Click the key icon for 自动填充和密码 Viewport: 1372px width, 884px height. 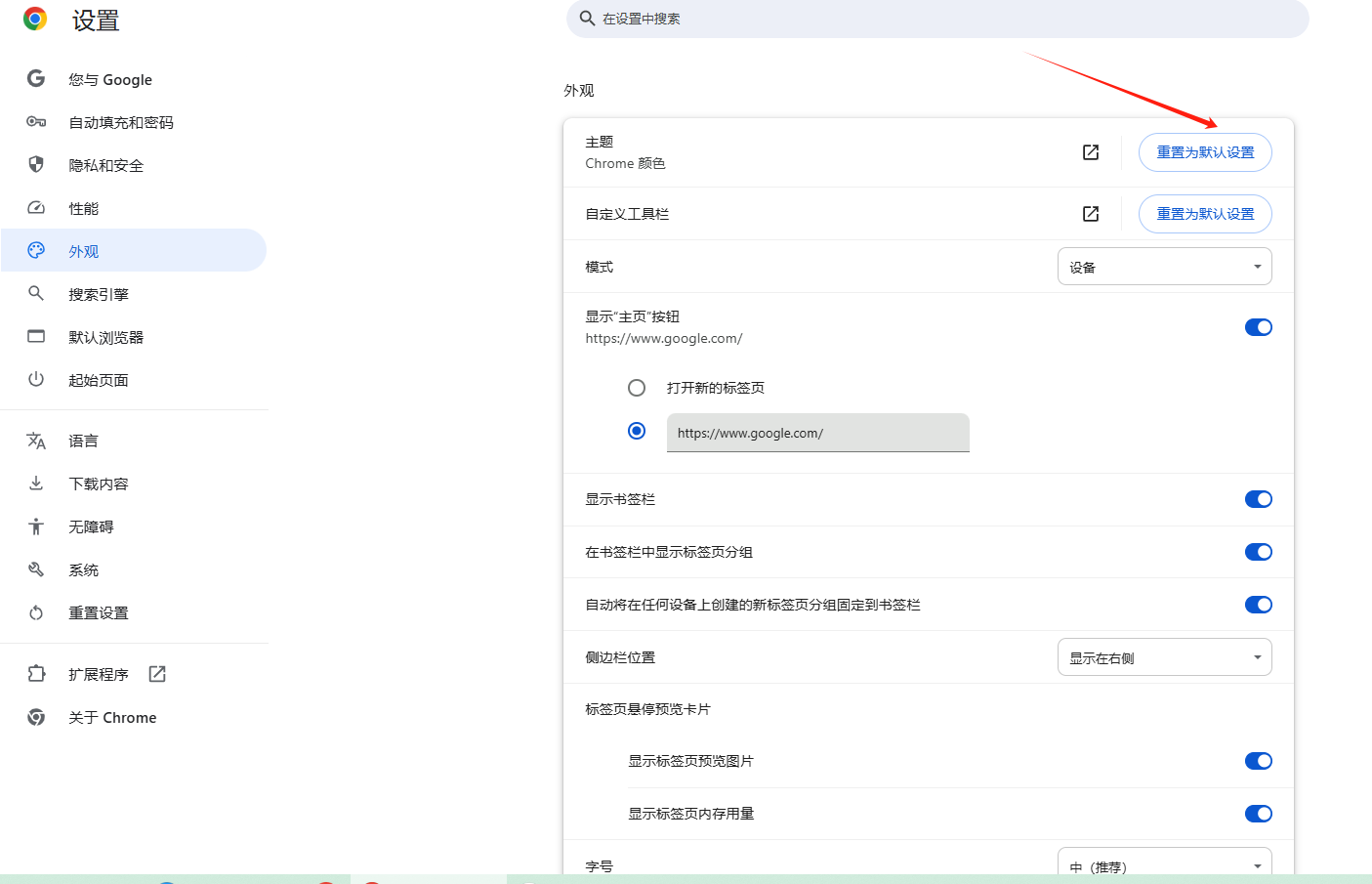click(x=36, y=121)
